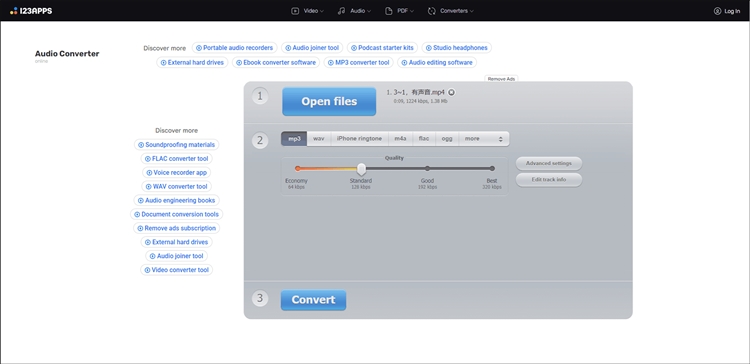Open the WAV converter tool link
The width and height of the screenshot is (750, 364).
pos(176,187)
